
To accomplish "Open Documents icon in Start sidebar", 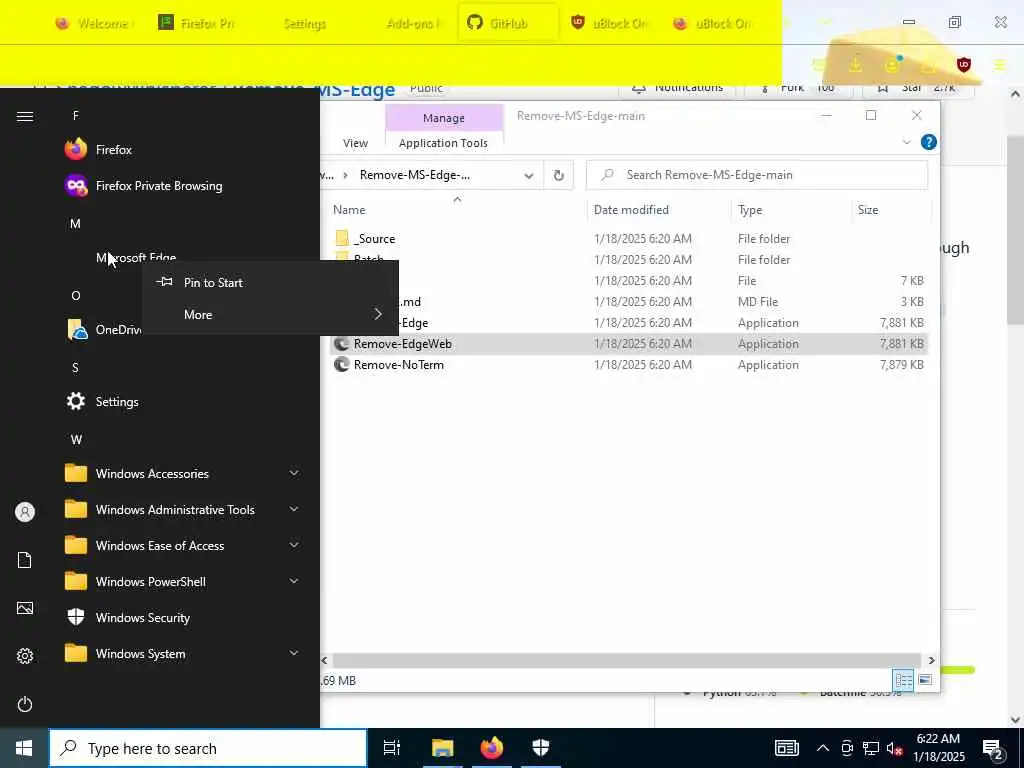I will [x=25, y=560].
